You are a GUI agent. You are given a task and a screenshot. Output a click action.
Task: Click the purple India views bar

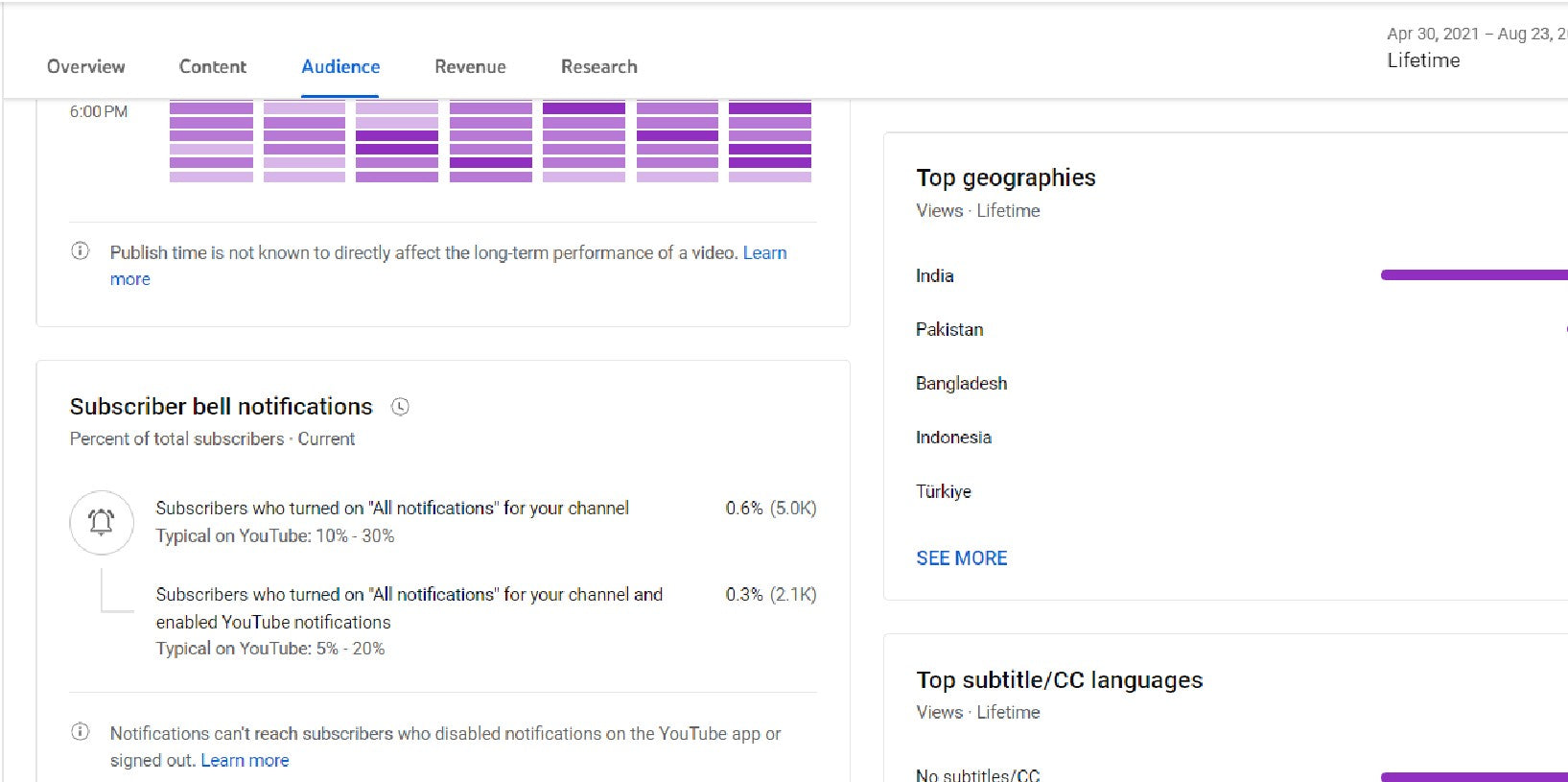click(1473, 275)
